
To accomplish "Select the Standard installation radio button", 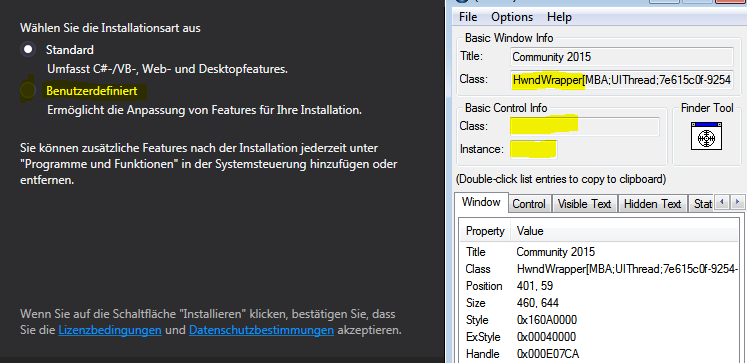I will click(29, 50).
